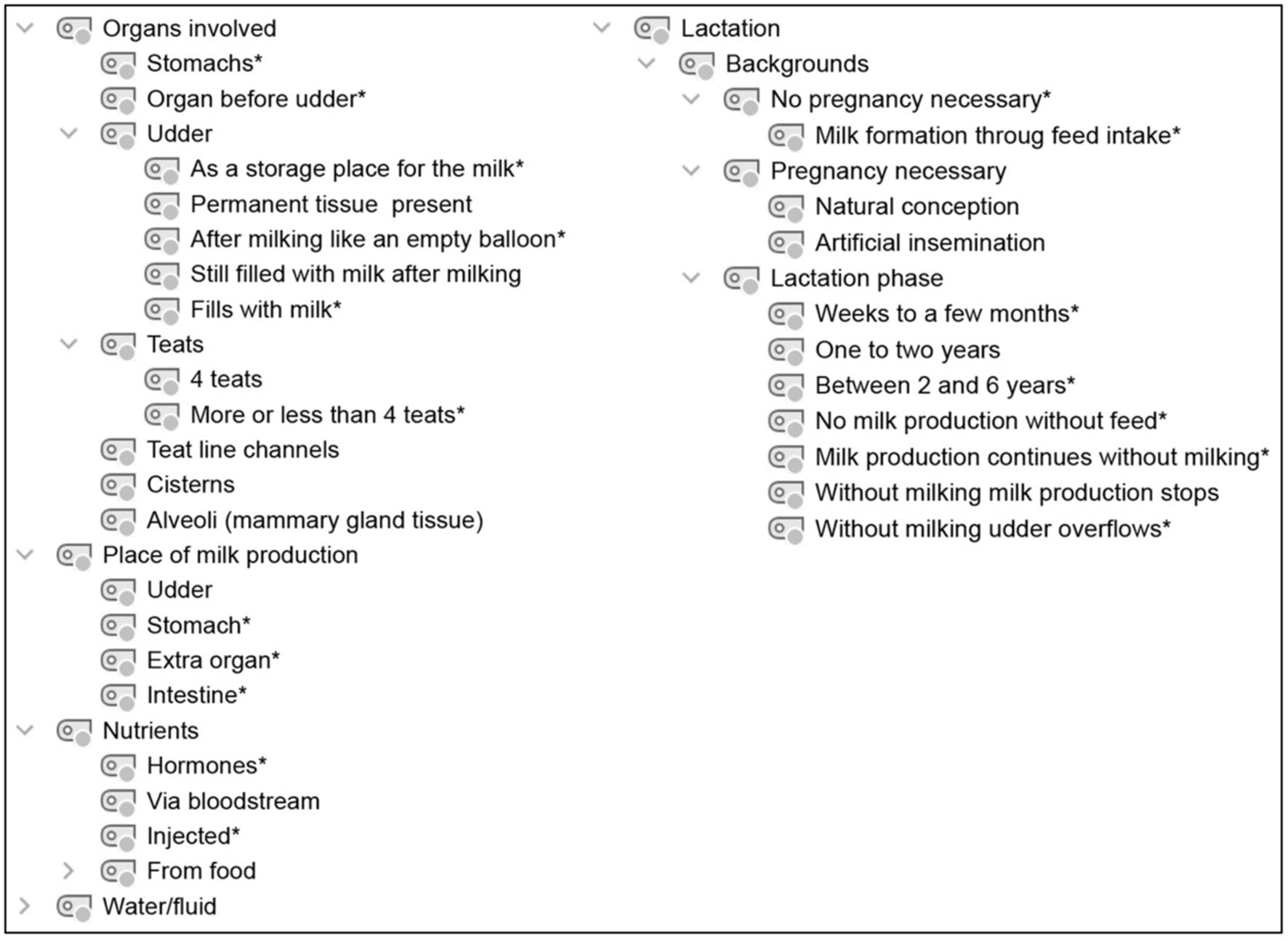Select Without milking milk production stops
Screen dimensions: 1288x941
point(1016,493)
